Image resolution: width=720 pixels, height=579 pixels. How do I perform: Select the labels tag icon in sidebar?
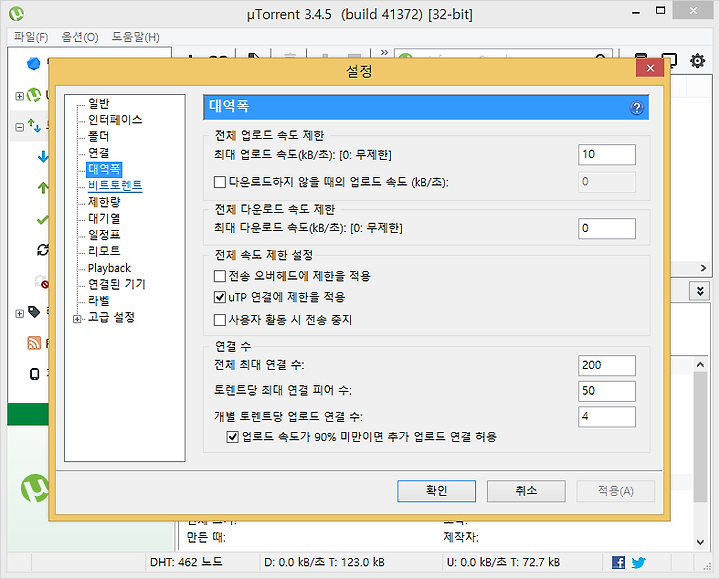pos(34,312)
